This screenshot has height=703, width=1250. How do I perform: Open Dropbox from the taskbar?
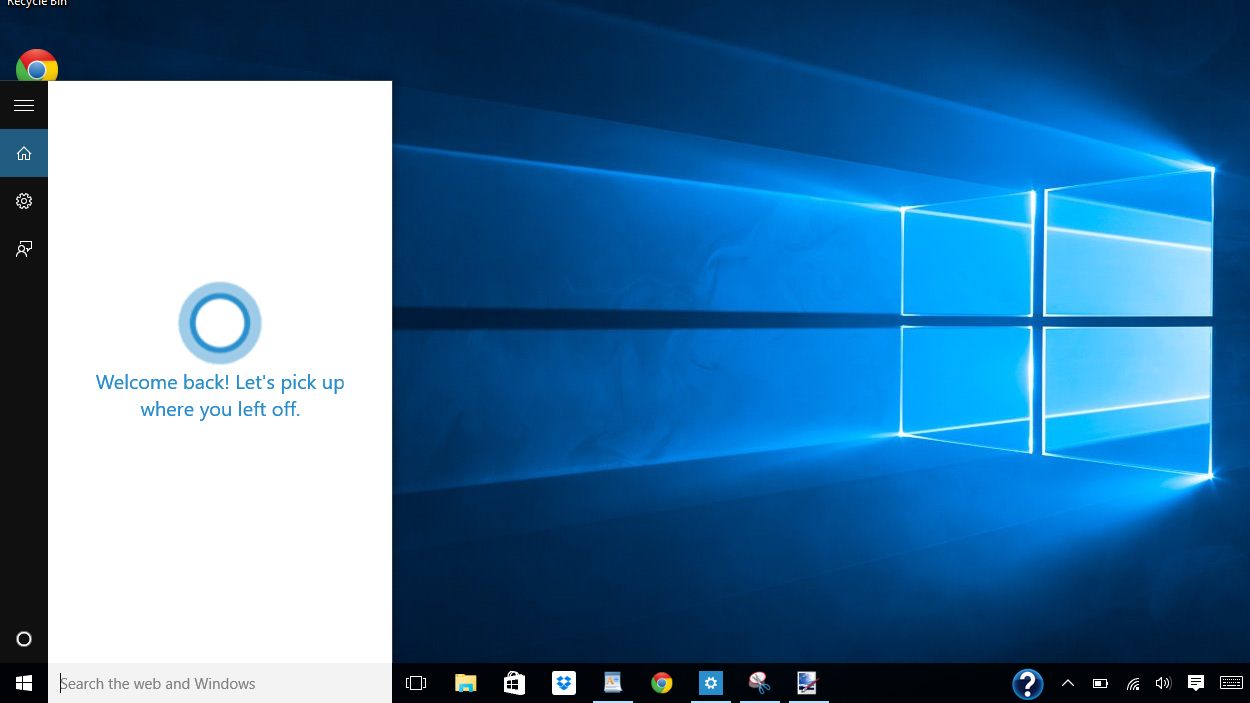564,684
